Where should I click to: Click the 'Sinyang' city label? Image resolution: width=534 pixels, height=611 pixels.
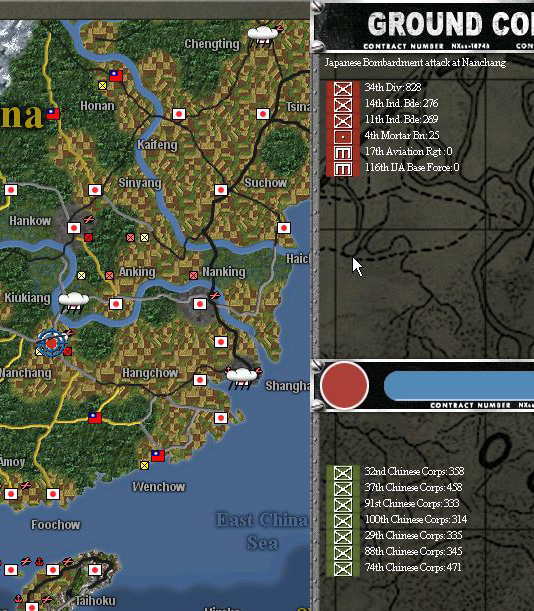point(140,183)
